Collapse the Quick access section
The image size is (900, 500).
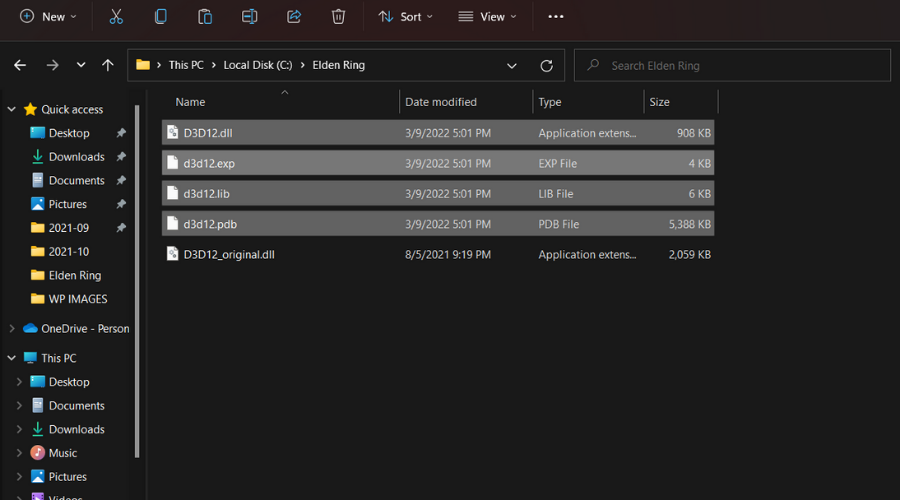coord(11,109)
